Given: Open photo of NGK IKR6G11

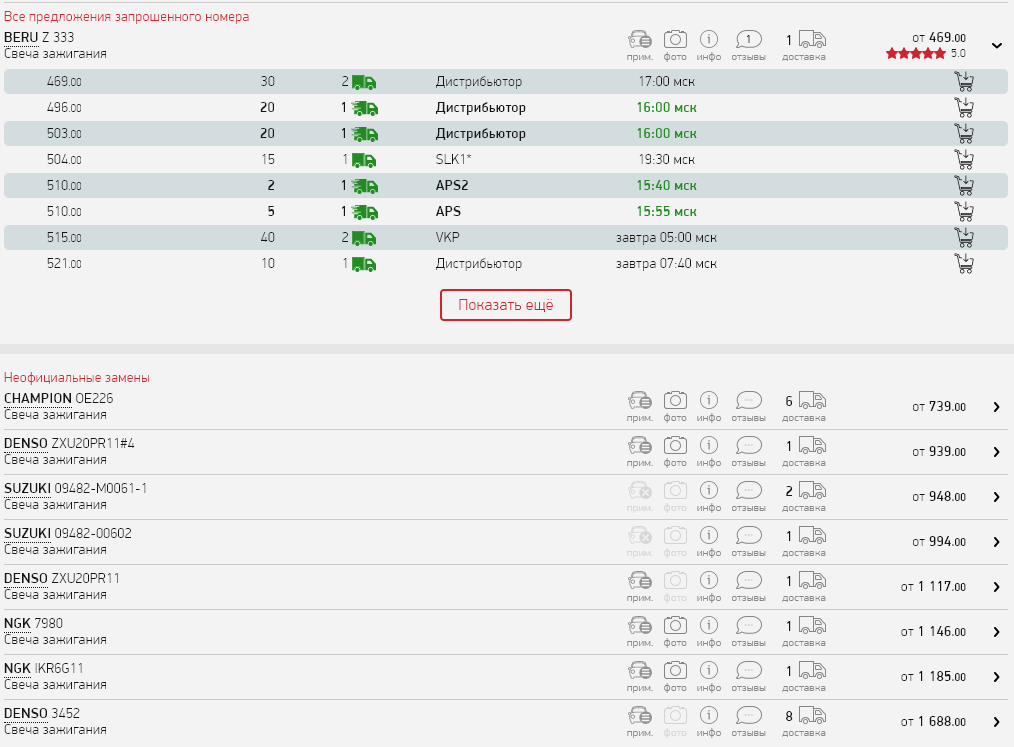Looking at the screenshot, I should pyautogui.click(x=675, y=677).
